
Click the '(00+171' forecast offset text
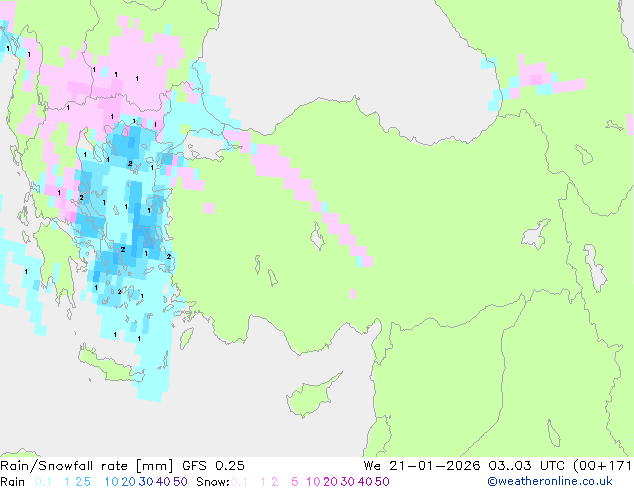click(x=602, y=466)
